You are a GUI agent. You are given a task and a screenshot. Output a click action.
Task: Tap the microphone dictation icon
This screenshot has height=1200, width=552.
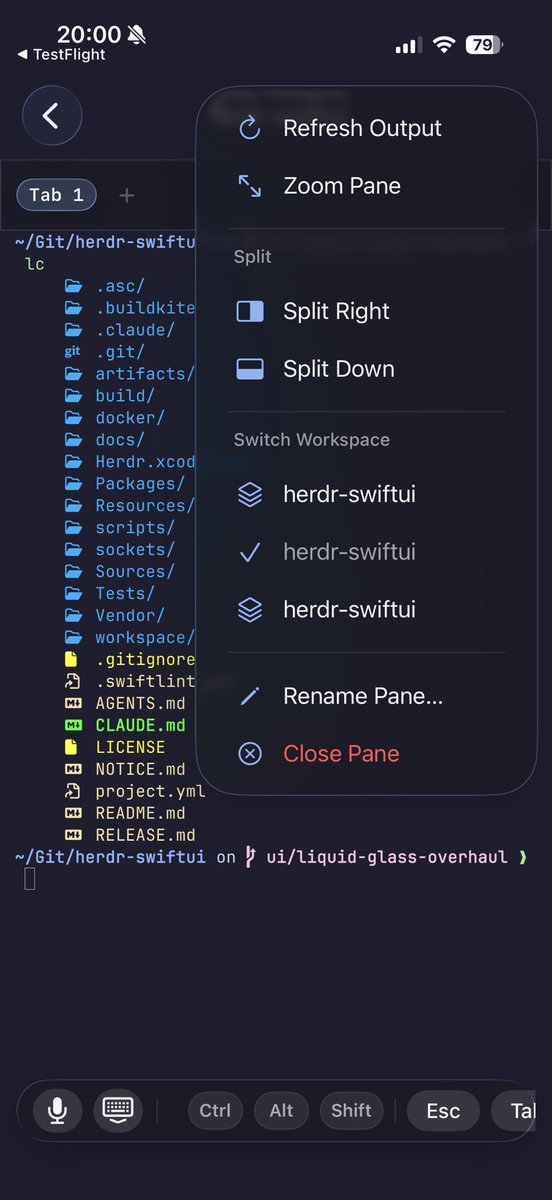pyautogui.click(x=58, y=1110)
